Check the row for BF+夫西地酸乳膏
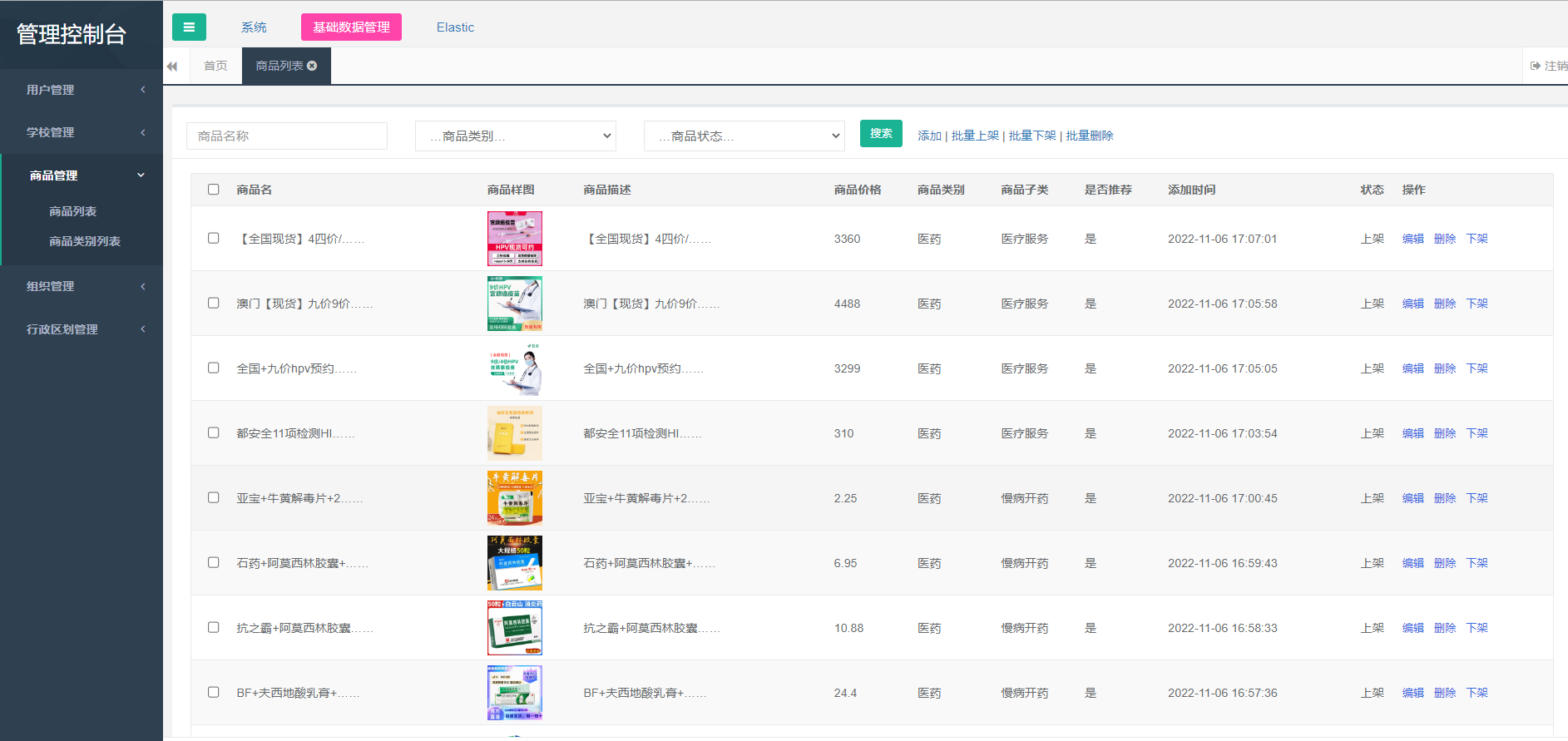The width and height of the screenshot is (1568, 741). pyautogui.click(x=214, y=692)
